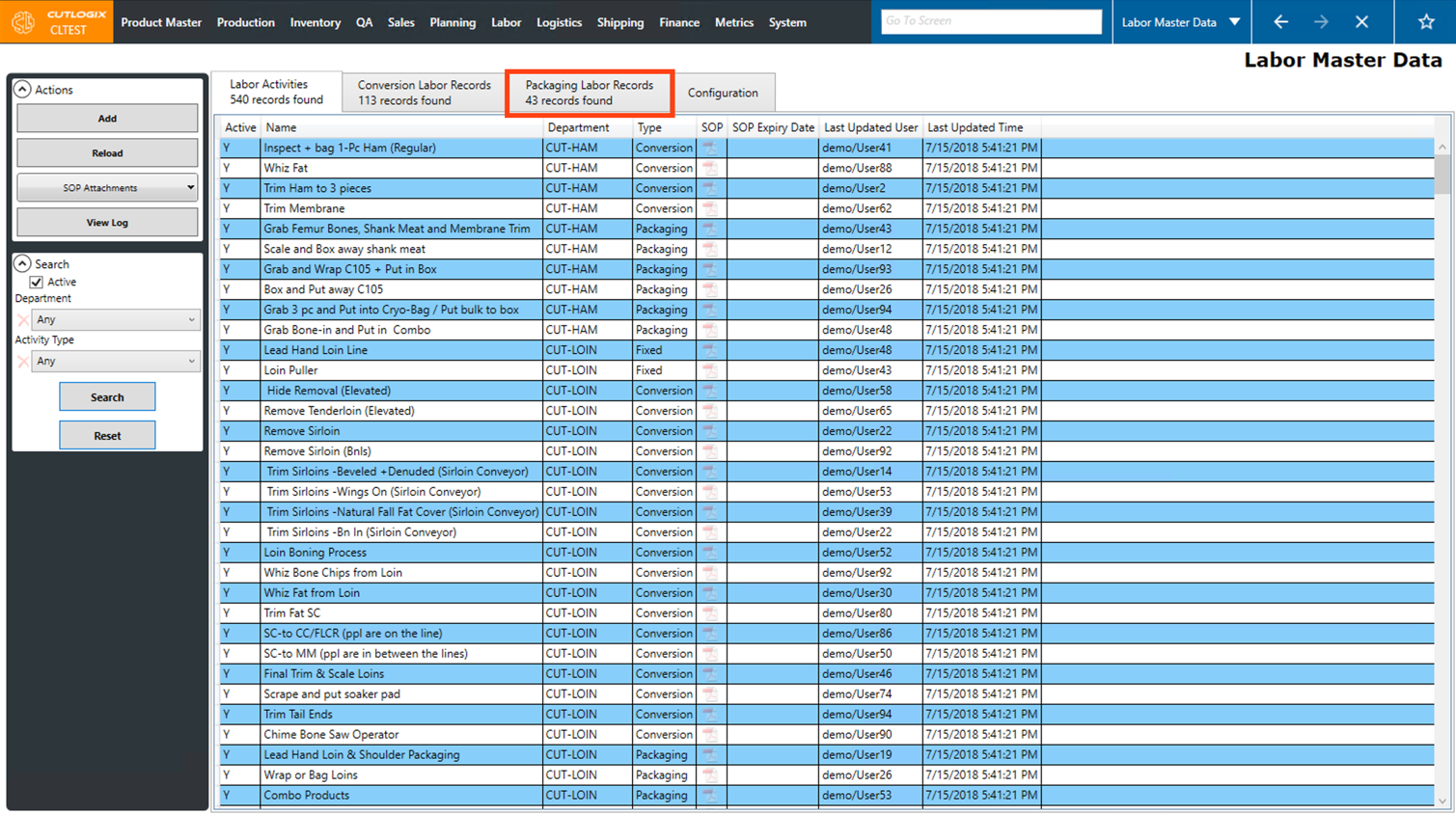Open SOP PDF icon for Loin Puller row
Image resolution: width=1456 pixels, height=815 pixels.
(x=710, y=370)
